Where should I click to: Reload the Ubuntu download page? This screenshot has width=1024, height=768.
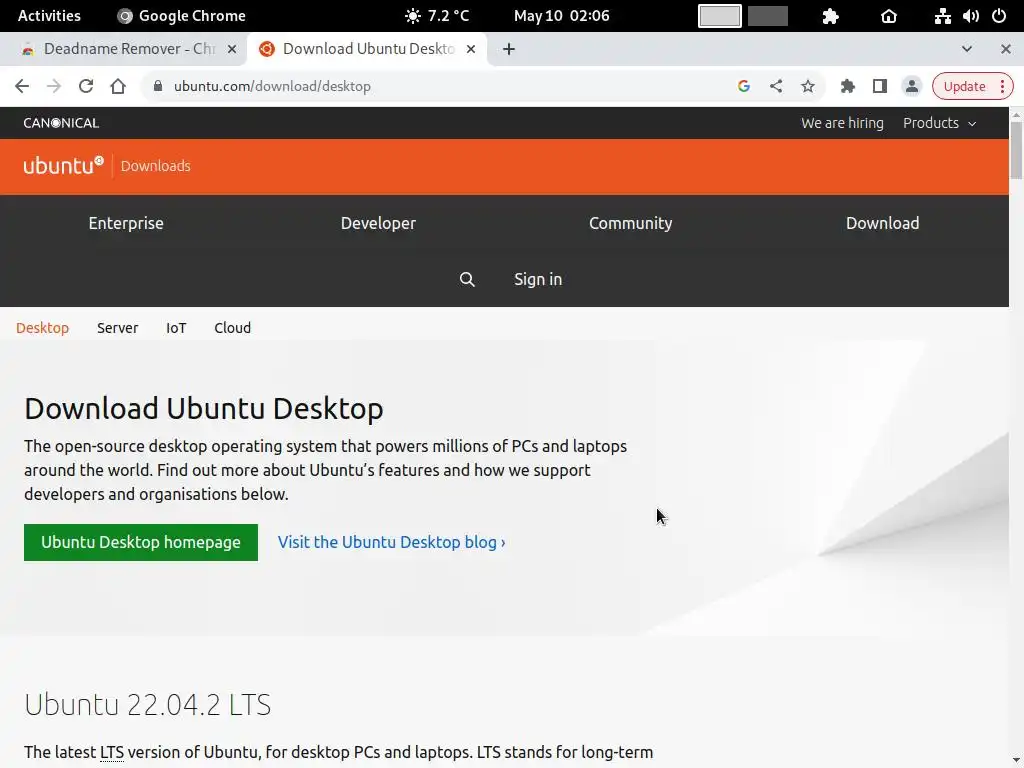coord(86,86)
